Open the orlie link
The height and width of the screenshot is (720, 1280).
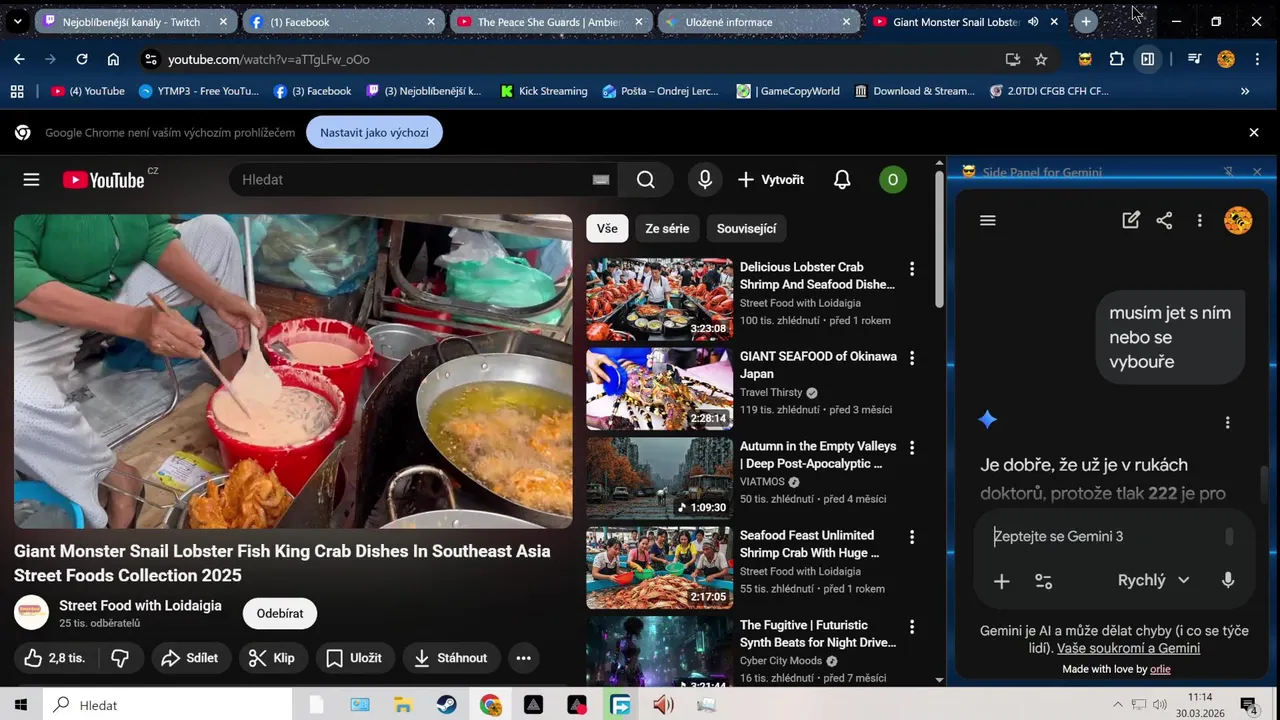[x=1160, y=669]
